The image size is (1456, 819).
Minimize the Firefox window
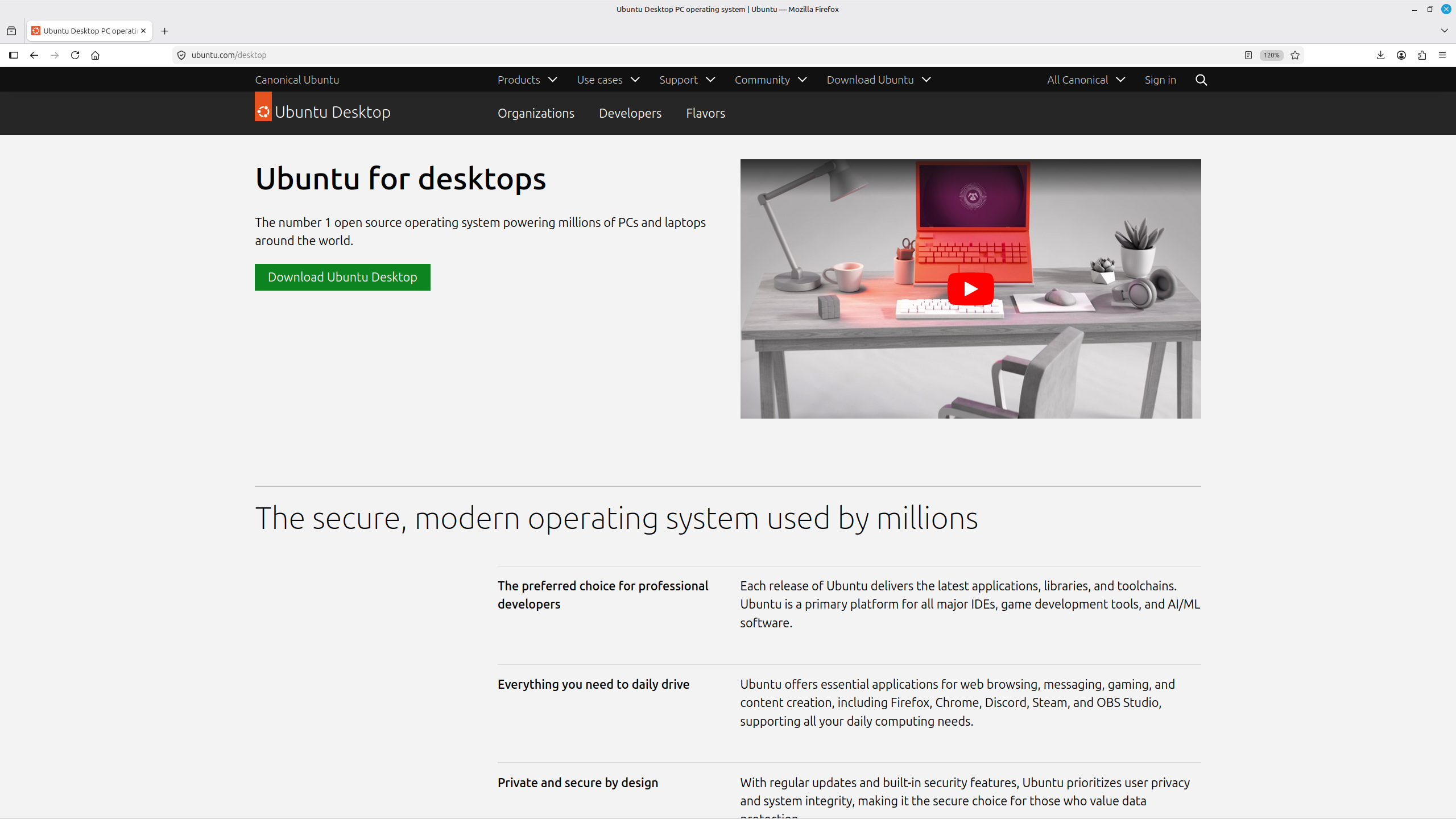[1414, 10]
